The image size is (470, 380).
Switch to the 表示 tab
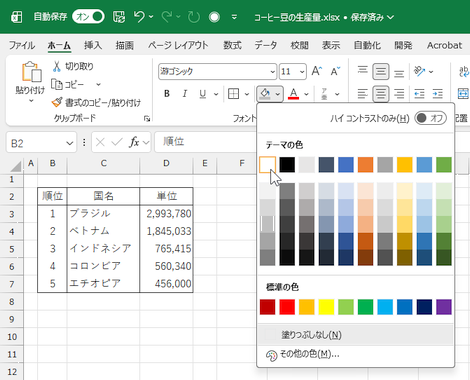331,45
